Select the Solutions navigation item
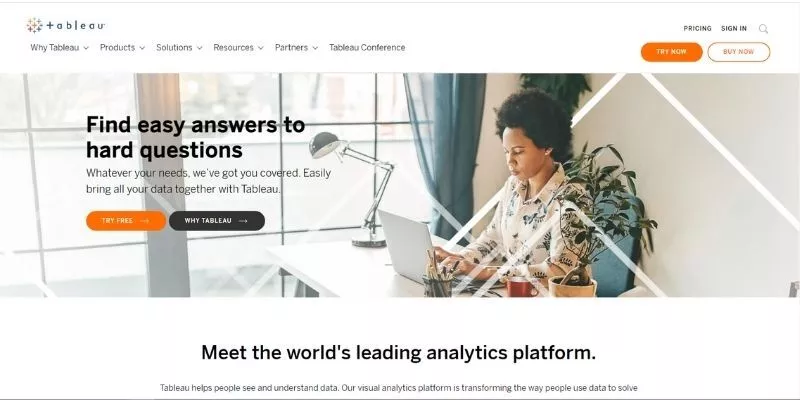Screen dimensions: 800x400 174,47
